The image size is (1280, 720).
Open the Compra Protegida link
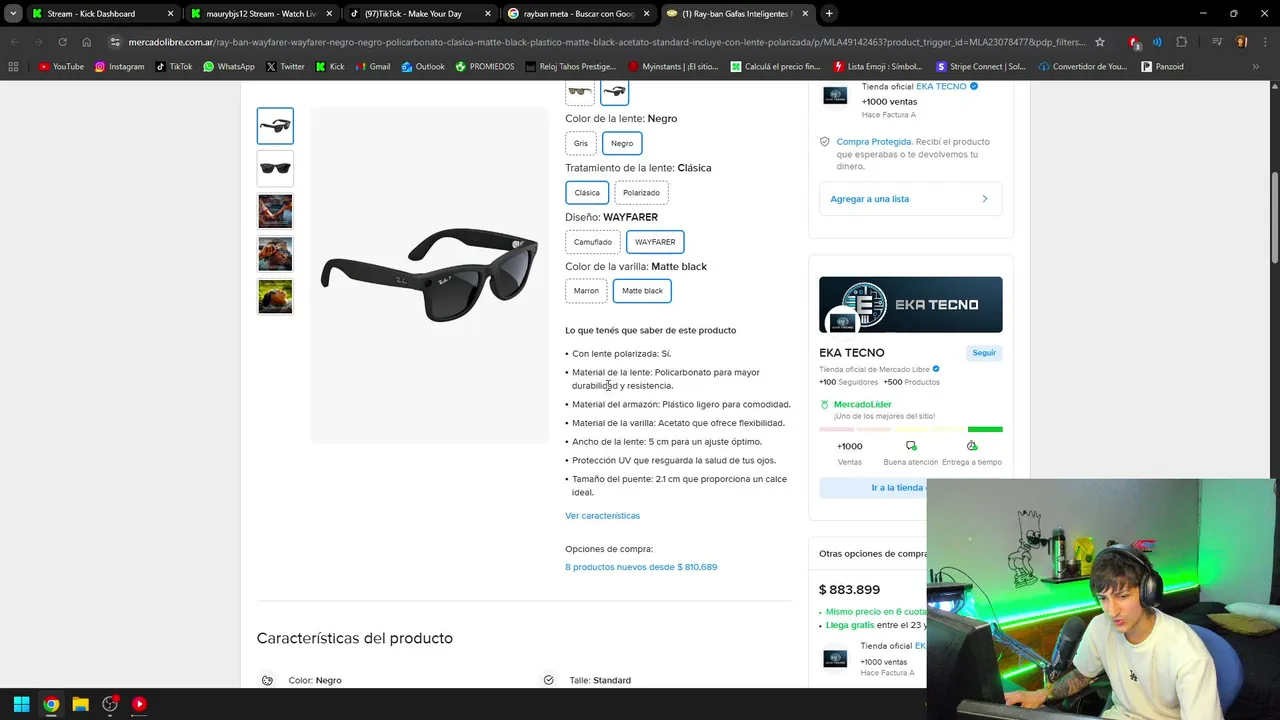(874, 142)
